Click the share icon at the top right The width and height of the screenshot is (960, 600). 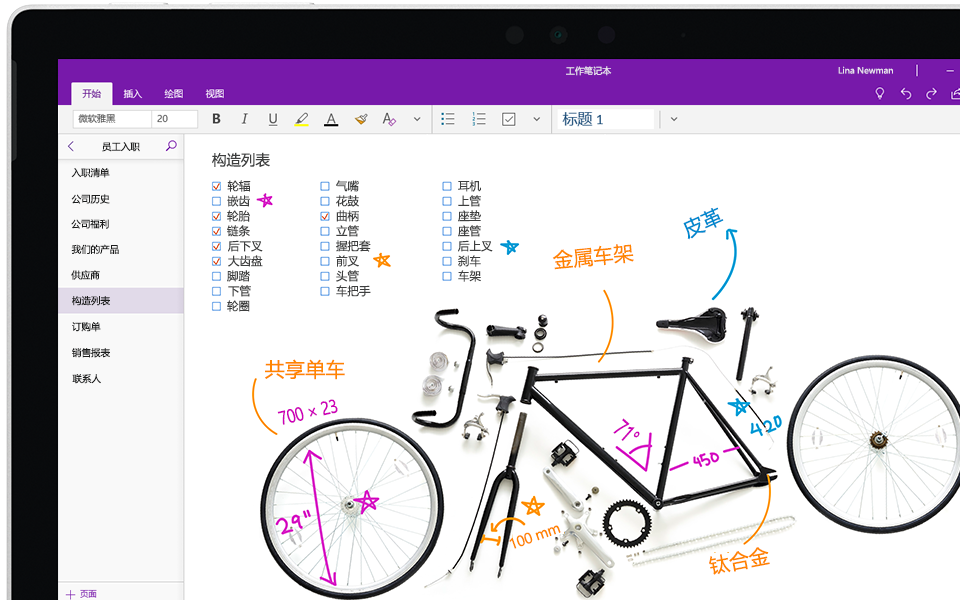coord(955,93)
